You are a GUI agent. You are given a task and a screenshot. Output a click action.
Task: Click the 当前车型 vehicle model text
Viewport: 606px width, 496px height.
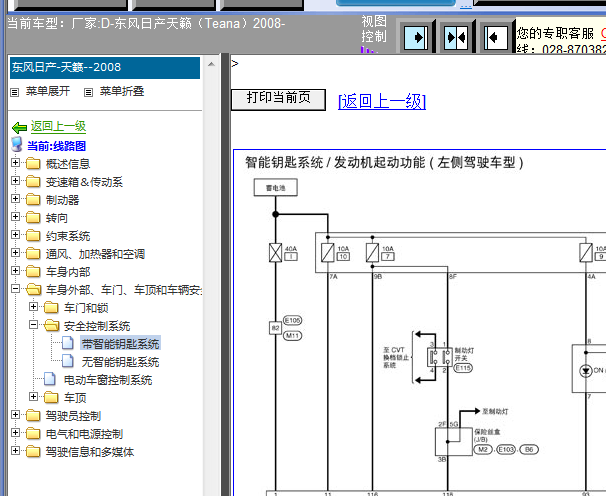pyautogui.click(x=146, y=24)
